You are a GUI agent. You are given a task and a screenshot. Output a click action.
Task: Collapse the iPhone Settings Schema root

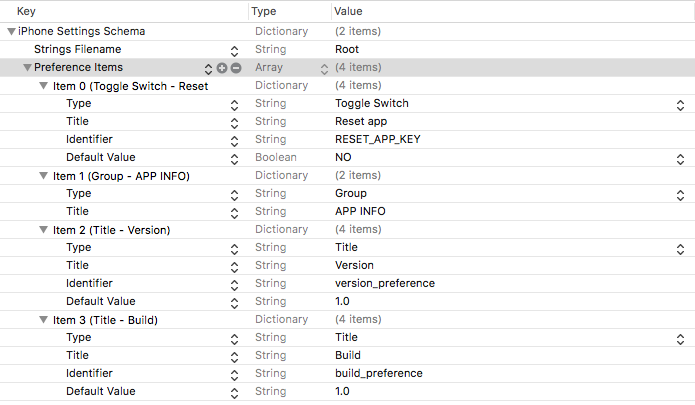click(11, 32)
